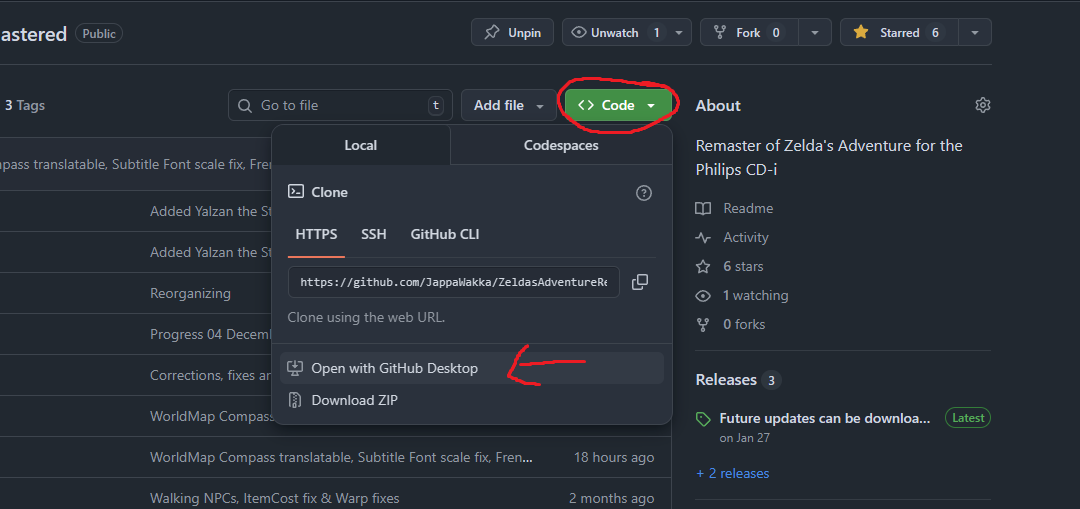Open the 6 stars link
1080x509 pixels.
[x=742, y=266]
